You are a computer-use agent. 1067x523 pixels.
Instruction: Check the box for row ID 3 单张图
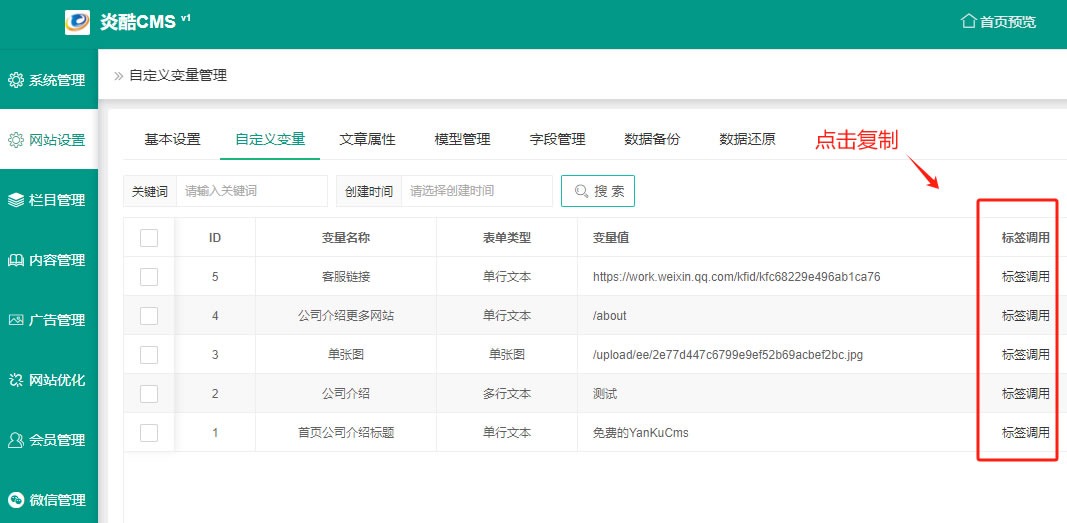[149, 355]
